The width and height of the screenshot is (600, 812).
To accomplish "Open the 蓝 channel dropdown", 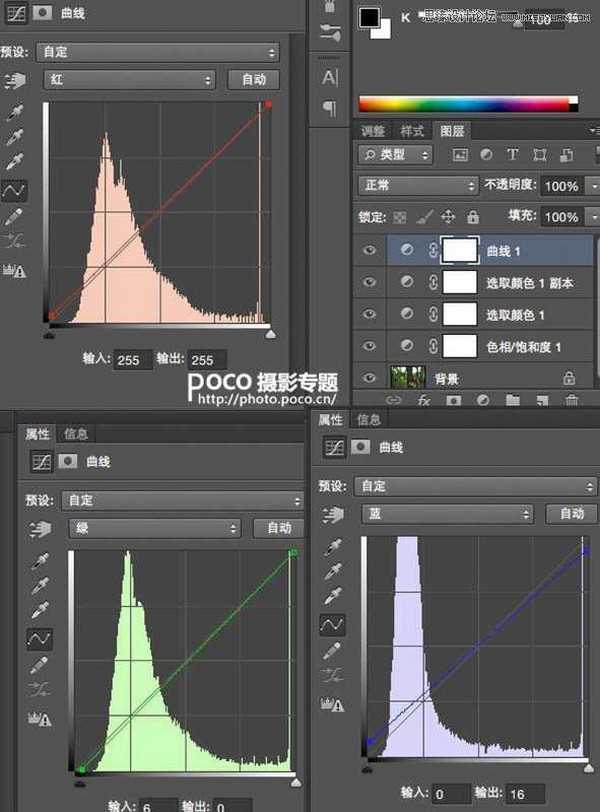I will (445, 513).
